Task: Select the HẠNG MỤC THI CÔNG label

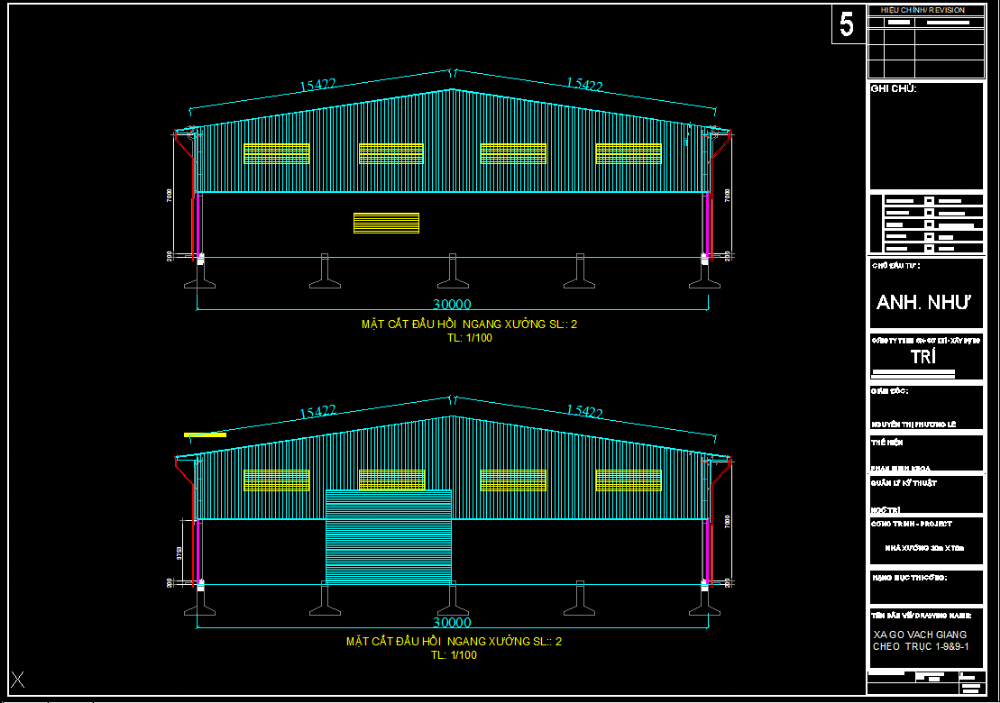Action: tap(909, 577)
